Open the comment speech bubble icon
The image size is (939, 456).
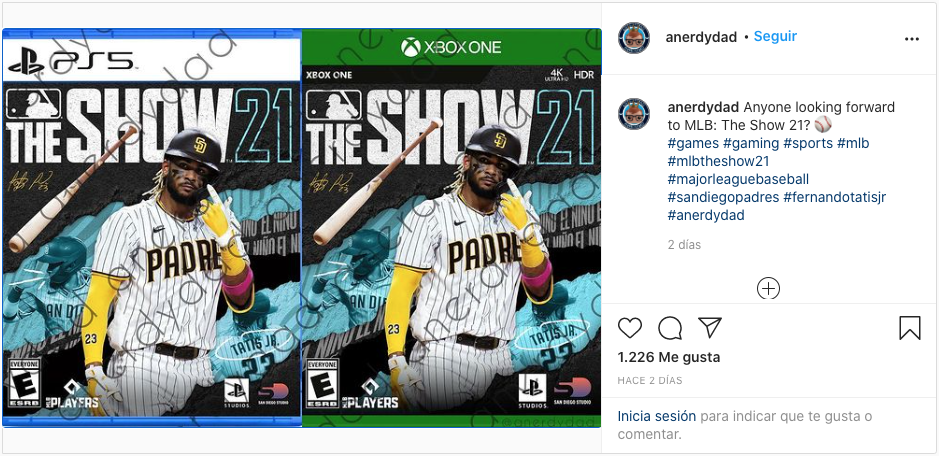670,328
